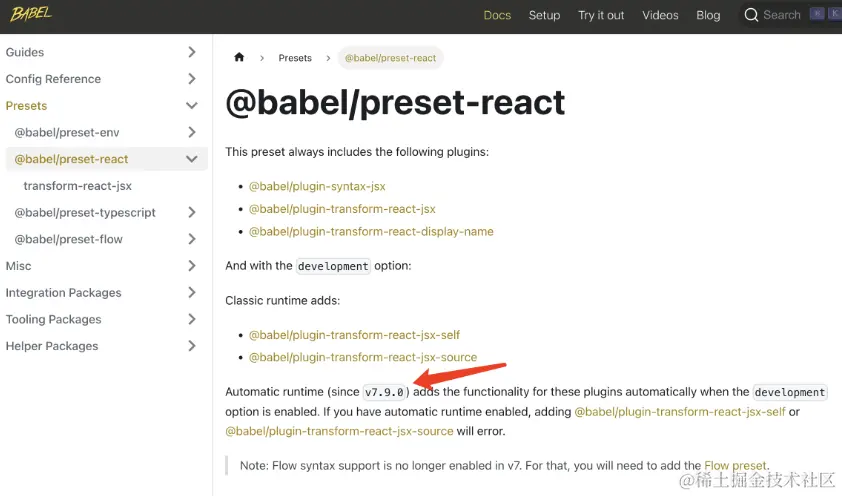
Task: Click the search magnifier icon
Action: click(x=751, y=15)
